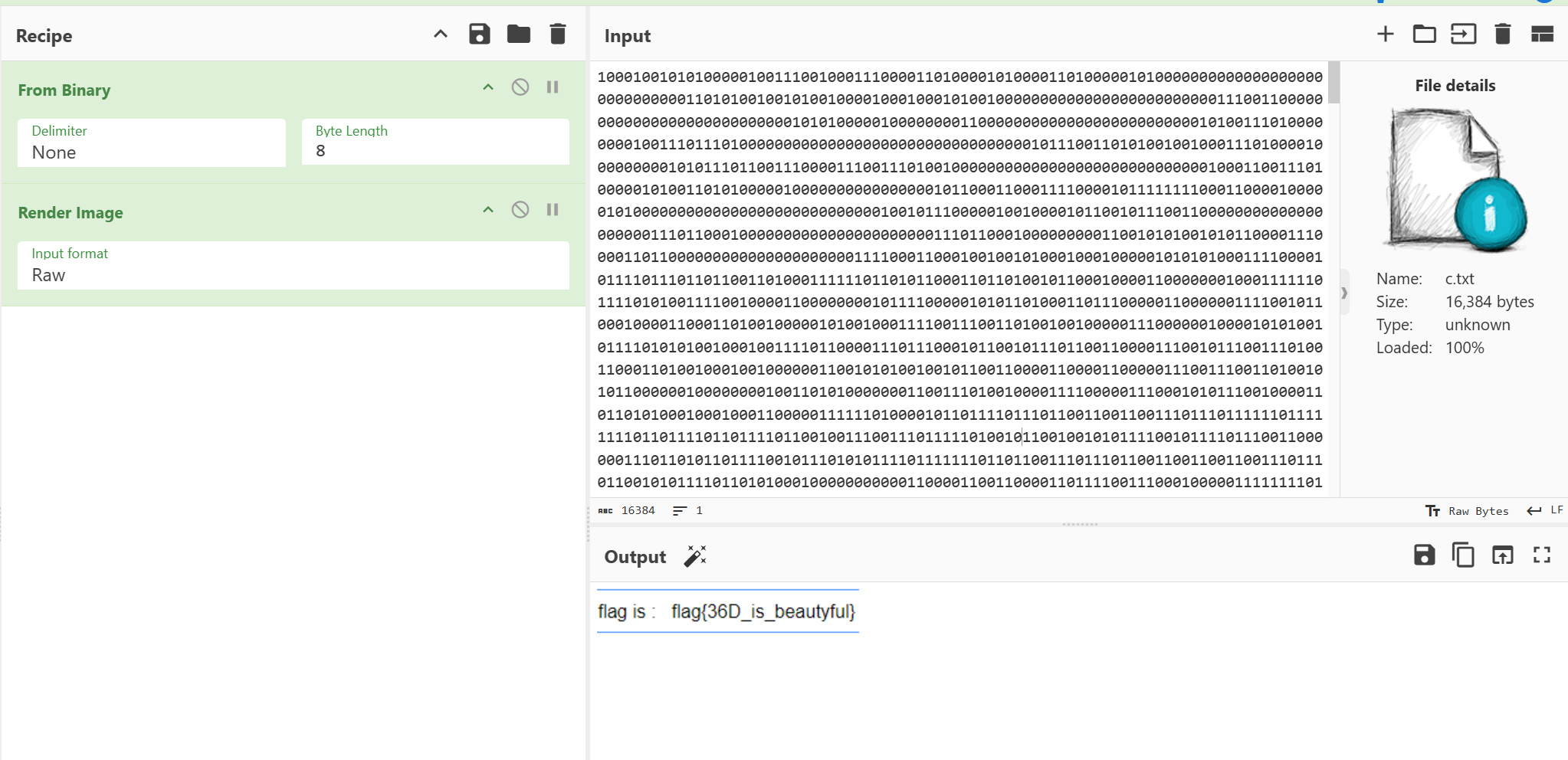1568x760 pixels.
Task: Open the Input format dropdown
Action: pyautogui.click(x=293, y=266)
